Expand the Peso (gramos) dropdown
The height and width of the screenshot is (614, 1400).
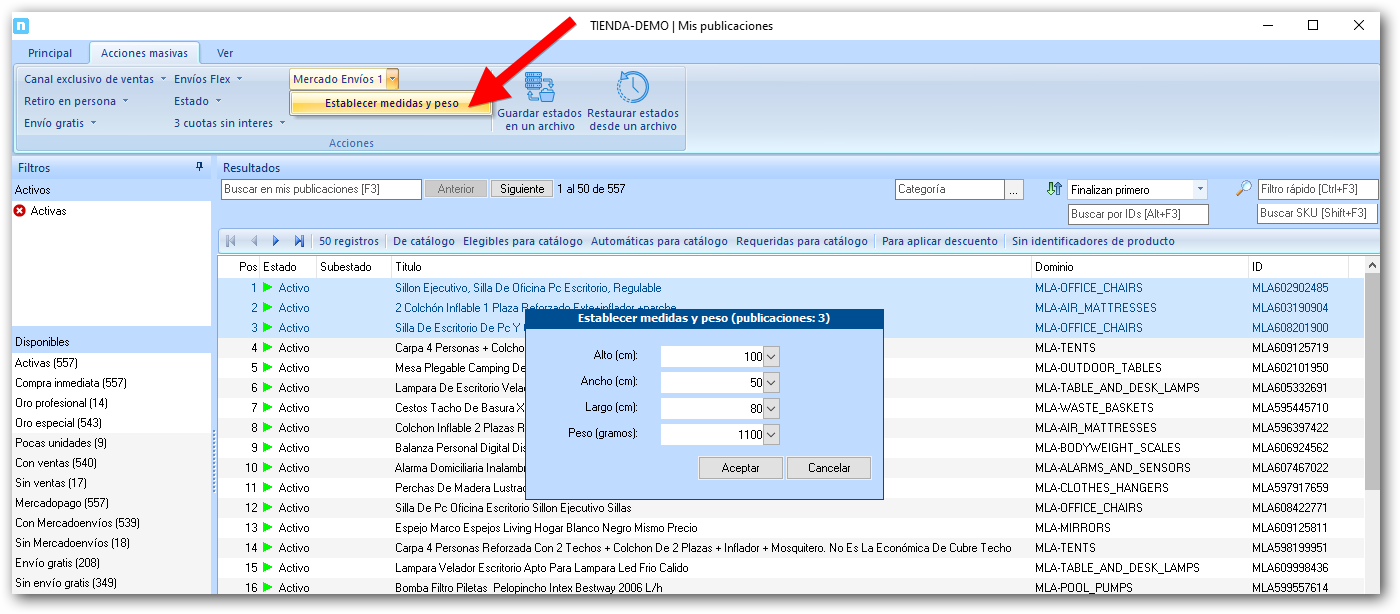[x=771, y=435]
